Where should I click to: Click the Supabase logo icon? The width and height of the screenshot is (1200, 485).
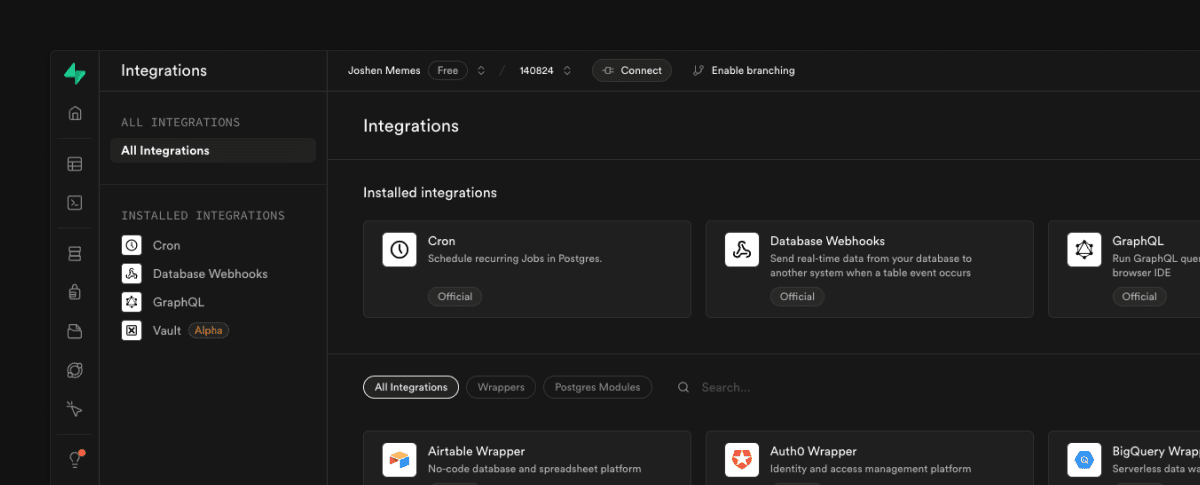(75, 73)
